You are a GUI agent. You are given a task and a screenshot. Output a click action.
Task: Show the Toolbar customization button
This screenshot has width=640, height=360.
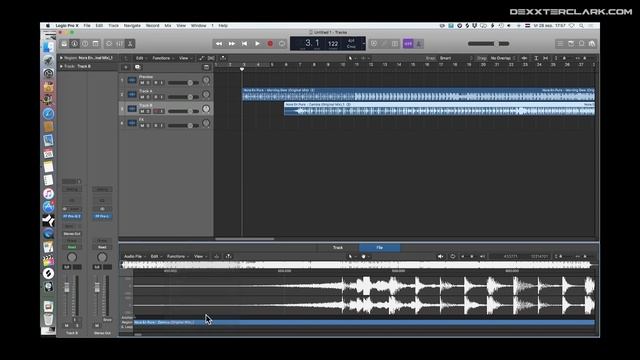click(x=96, y=44)
